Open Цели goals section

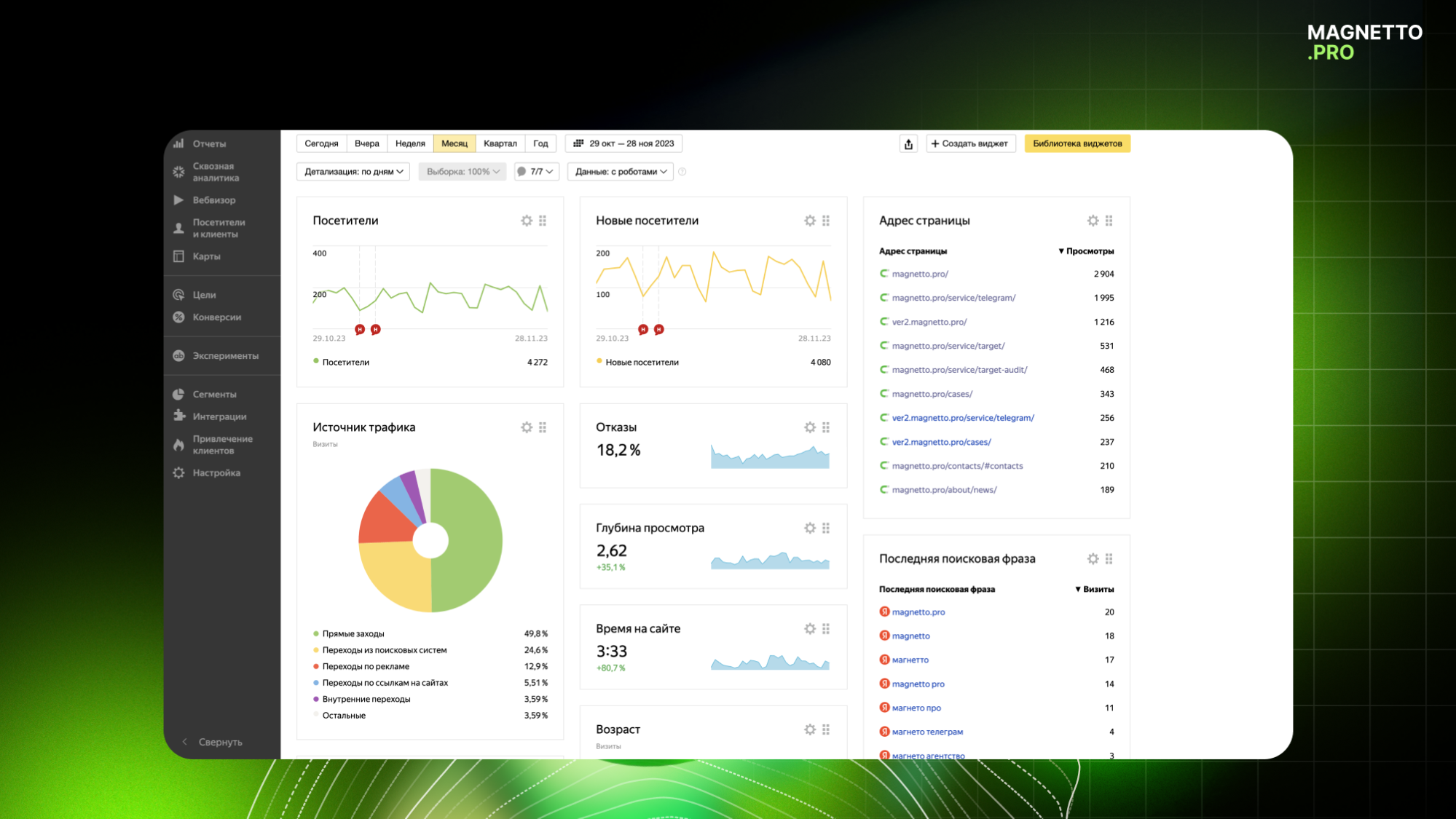(x=204, y=295)
